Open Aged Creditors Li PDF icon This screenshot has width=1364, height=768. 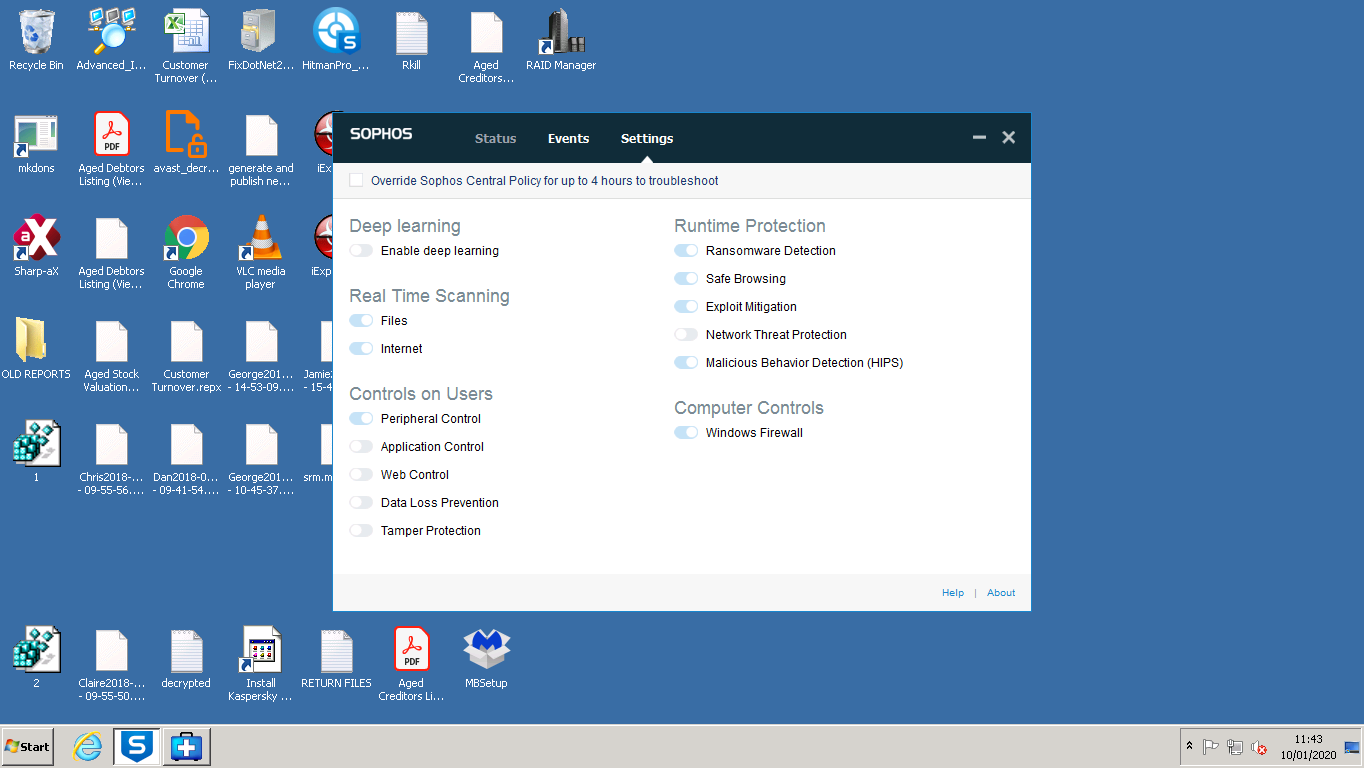pos(411,651)
